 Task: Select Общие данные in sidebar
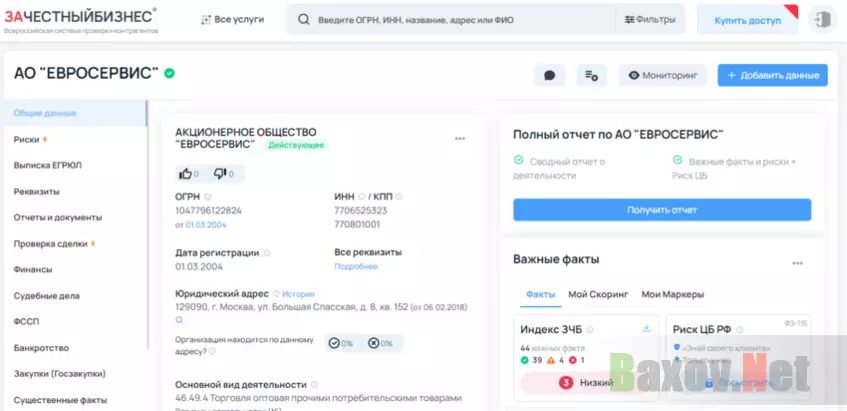tap(76, 113)
